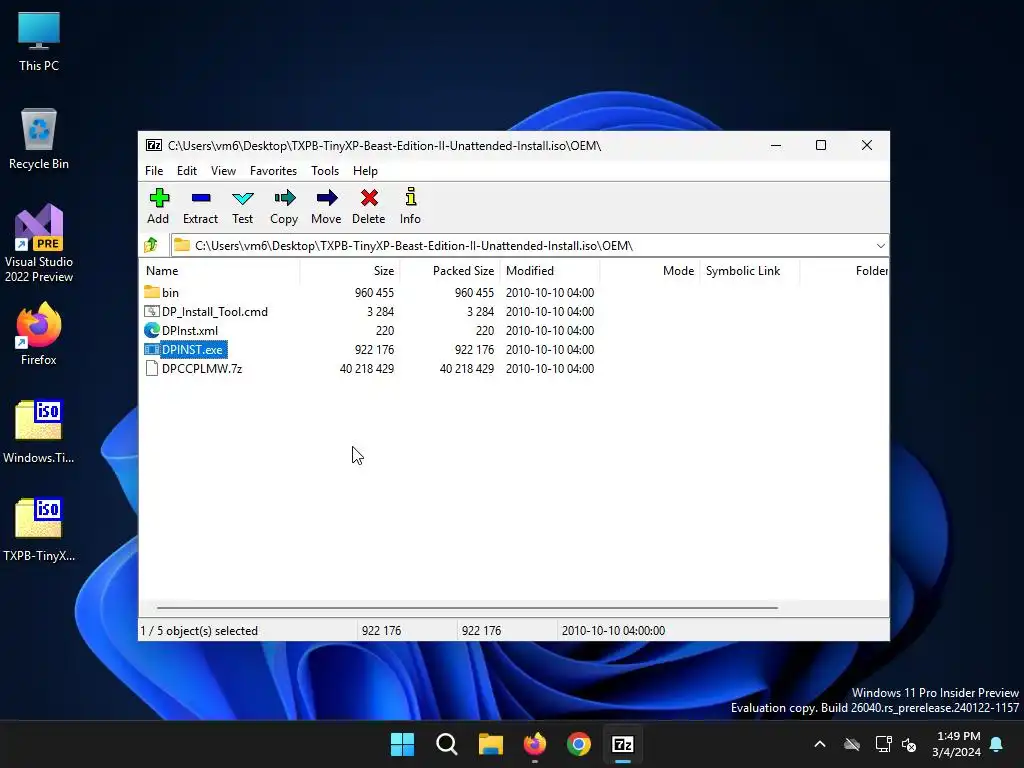Open the View menu

[x=223, y=170]
